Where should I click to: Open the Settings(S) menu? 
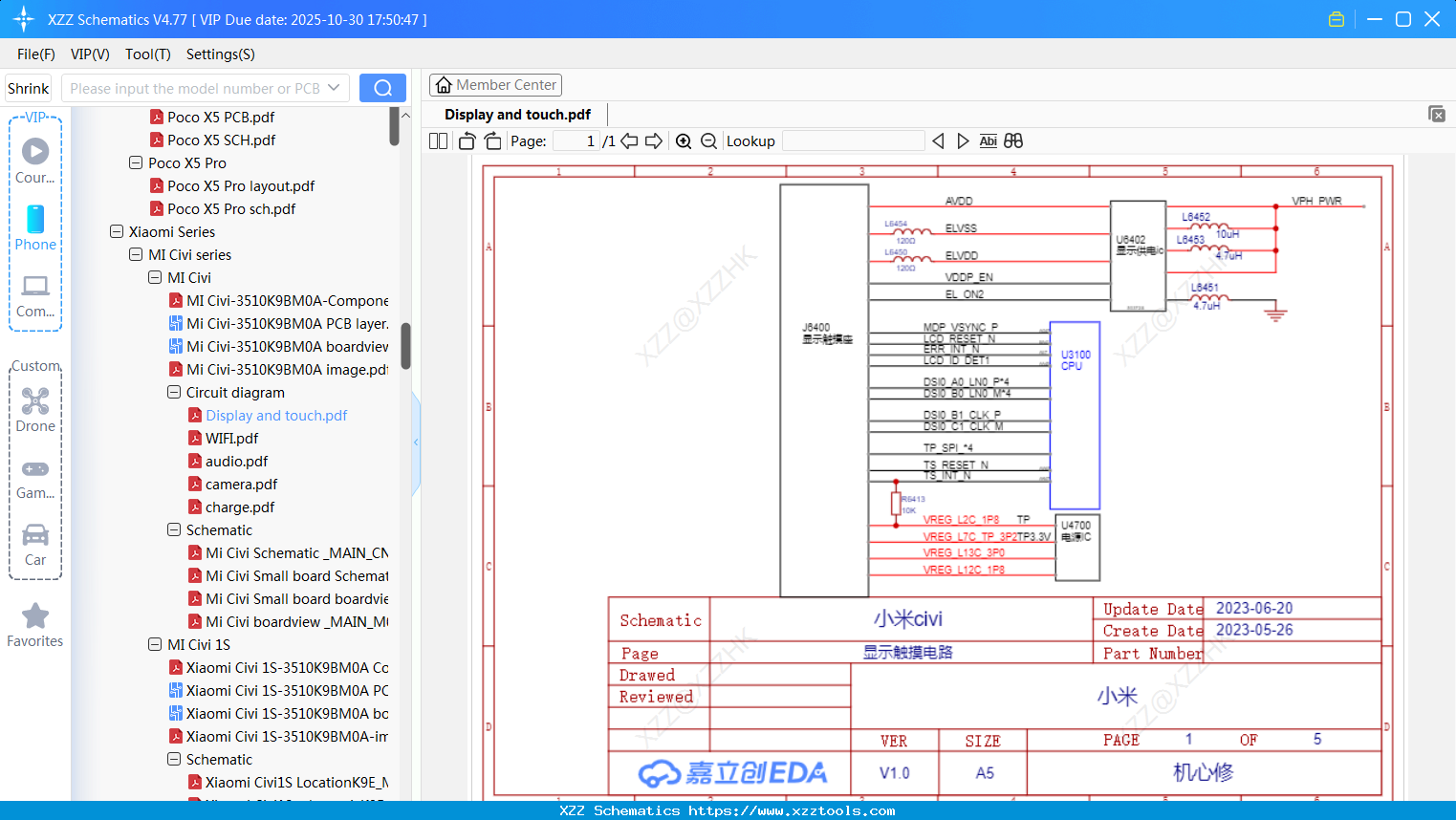pos(221,54)
